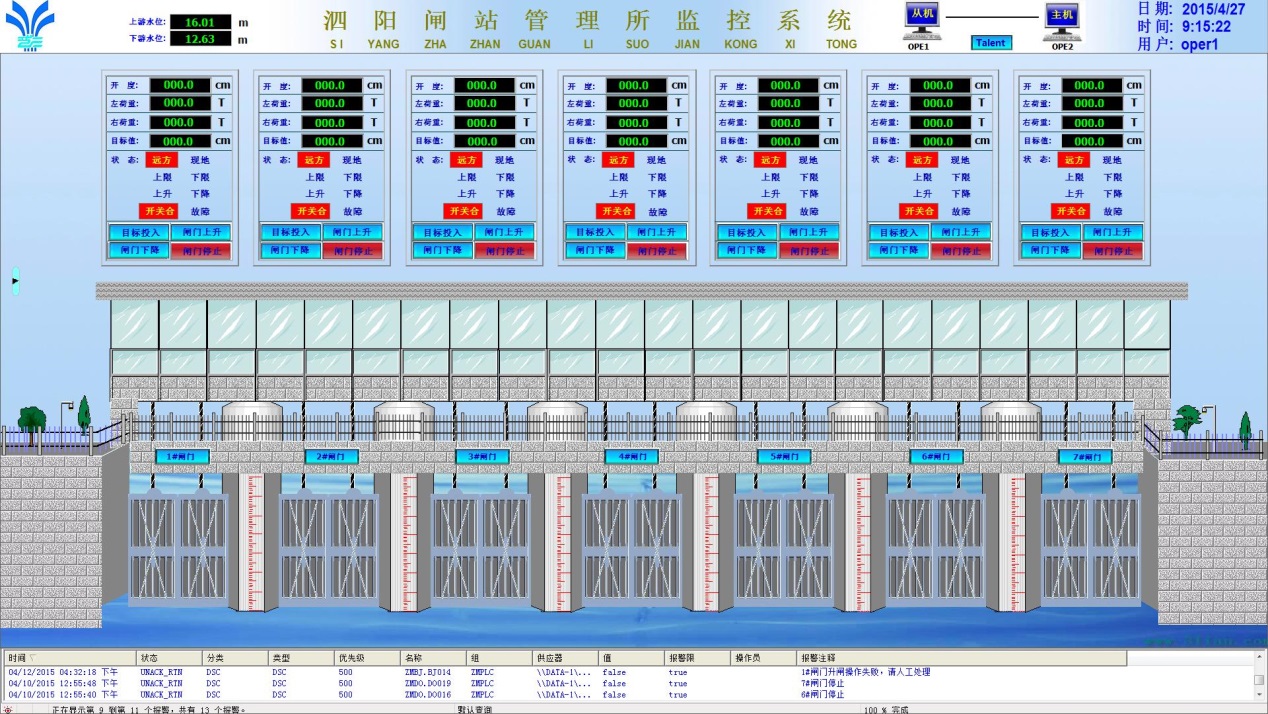Screen dimensions: 1268x714
Task: Click the 分类 column header
Action: click(x=235, y=658)
